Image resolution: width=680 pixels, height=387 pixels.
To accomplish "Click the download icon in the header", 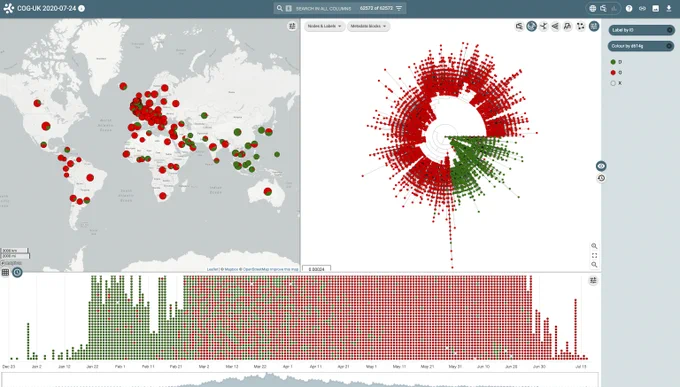I will (669, 8).
